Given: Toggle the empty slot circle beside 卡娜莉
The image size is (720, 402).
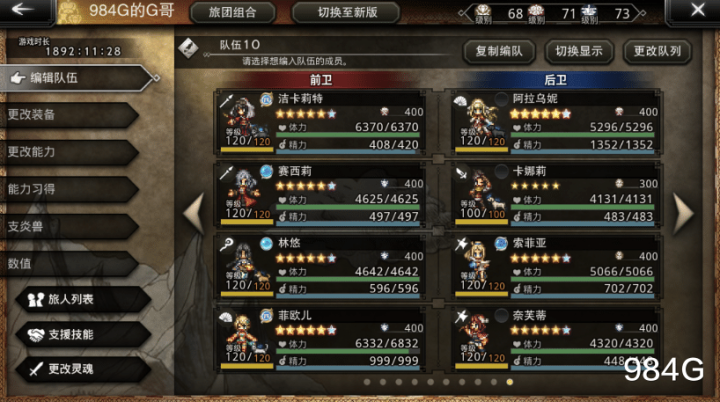Looking at the screenshot, I should tap(501, 171).
